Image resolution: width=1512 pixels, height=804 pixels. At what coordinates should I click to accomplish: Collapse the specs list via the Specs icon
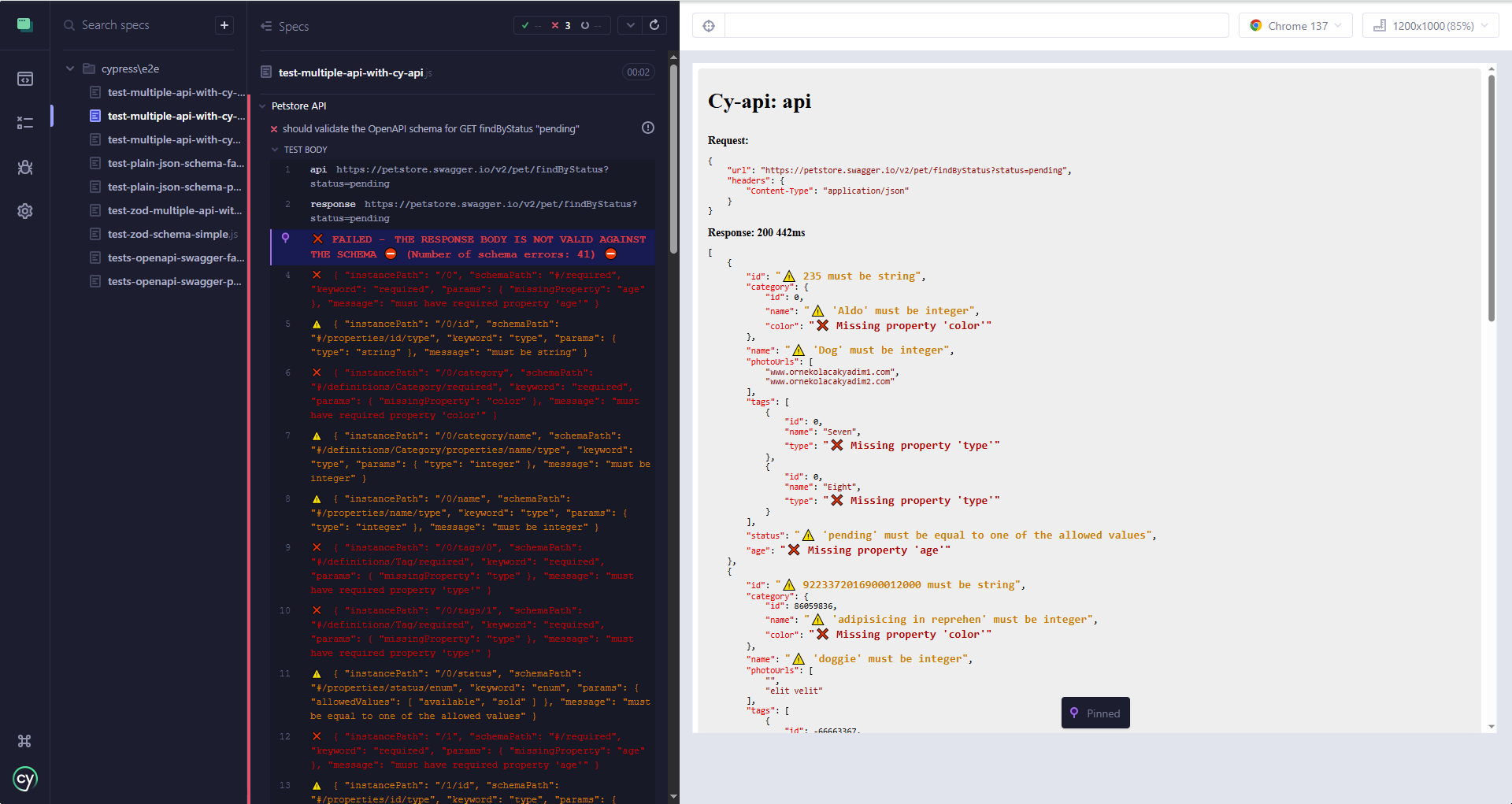[266, 26]
